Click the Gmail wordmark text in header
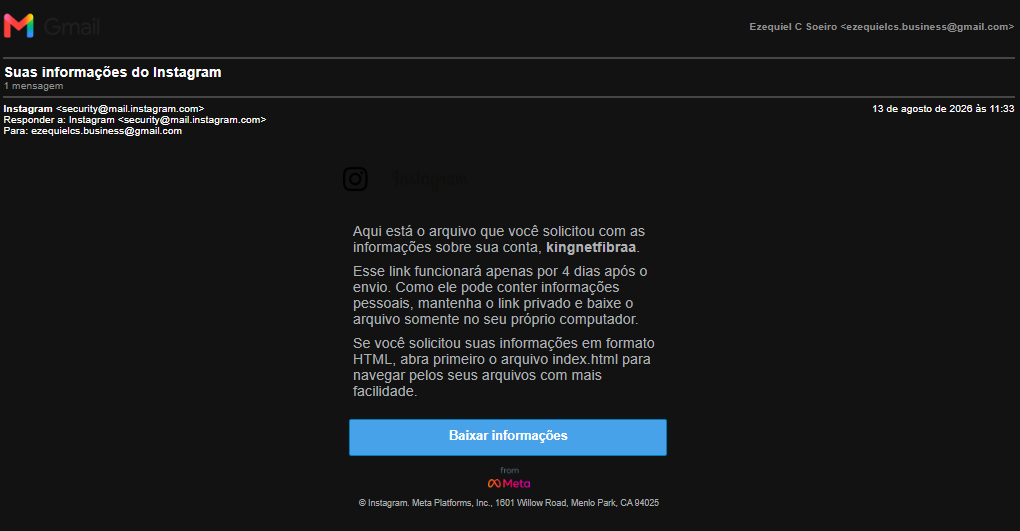The width and height of the screenshot is (1020, 531). click(x=72, y=27)
